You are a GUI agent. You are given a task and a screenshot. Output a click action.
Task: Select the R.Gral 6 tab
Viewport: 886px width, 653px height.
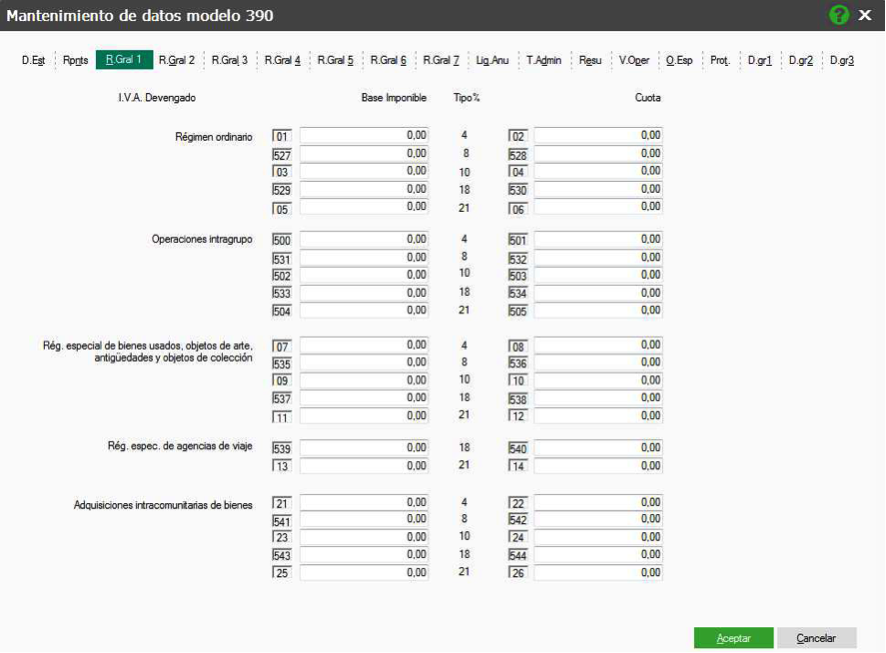pyautogui.click(x=388, y=60)
